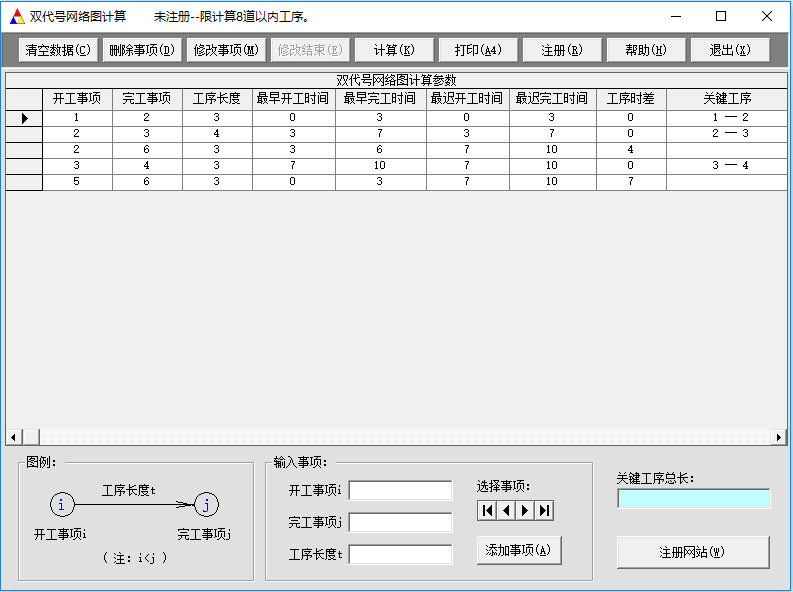Click the 双代号网络图计算参数 table title
The width and height of the screenshot is (793, 592).
click(396, 80)
